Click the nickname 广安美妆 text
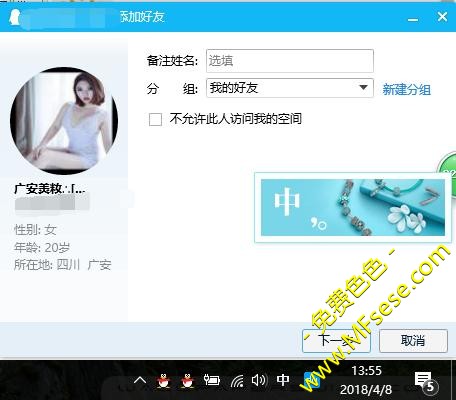The height and width of the screenshot is (400, 456). point(50,189)
